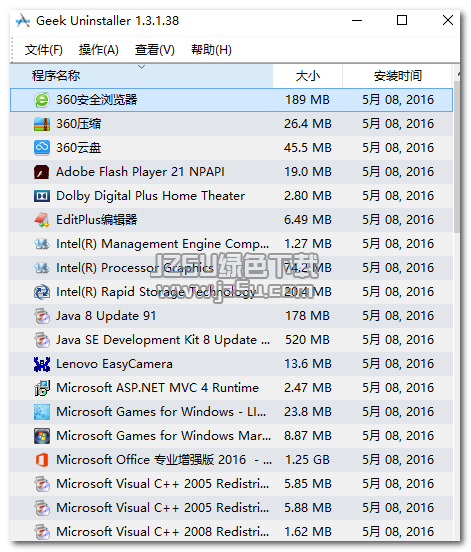Viewport: 471px width, 552px height.
Task: Select the 360云盘 entry
Action: [x=231, y=148]
